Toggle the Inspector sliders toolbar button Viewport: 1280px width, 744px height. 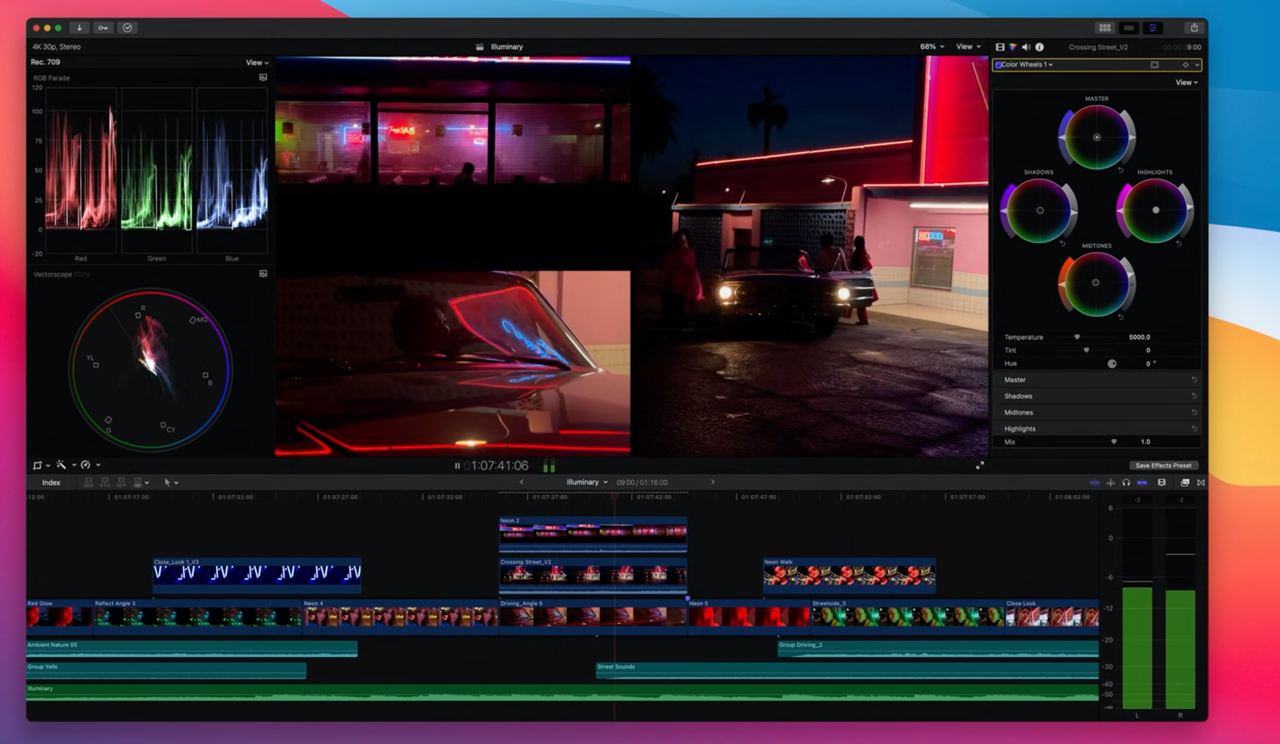click(1153, 28)
